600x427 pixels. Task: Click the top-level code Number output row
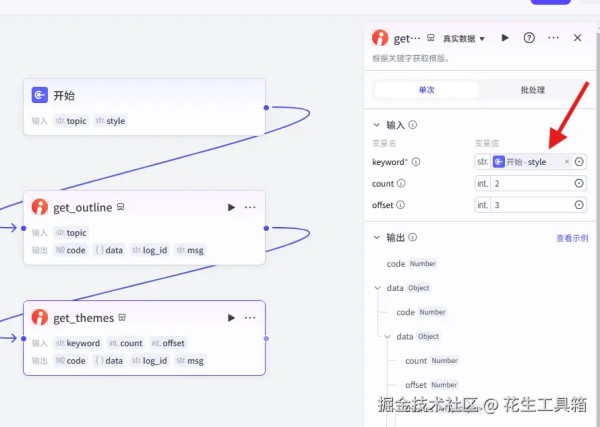click(412, 264)
